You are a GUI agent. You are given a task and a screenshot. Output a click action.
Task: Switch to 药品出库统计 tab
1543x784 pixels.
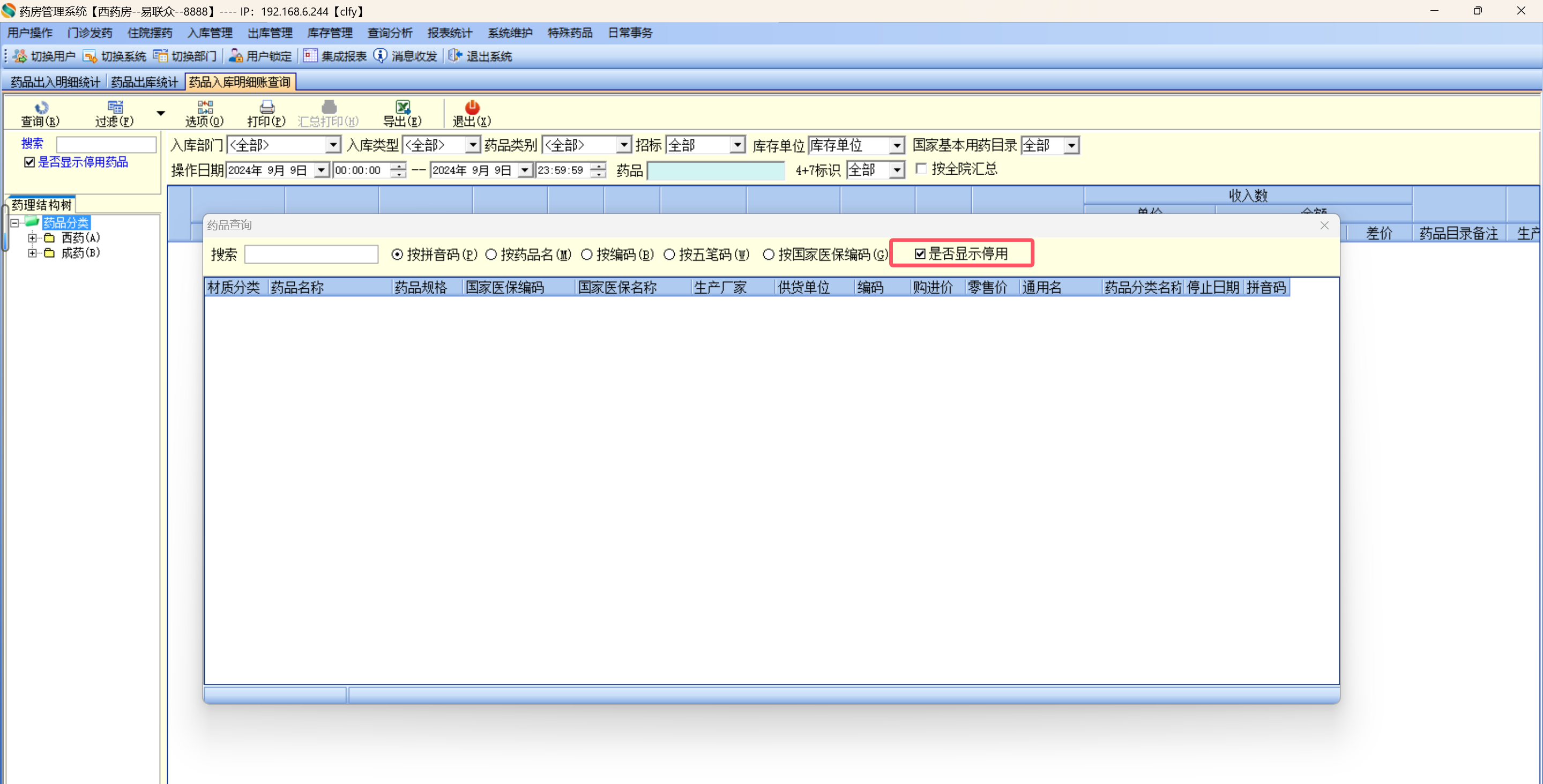click(x=144, y=82)
